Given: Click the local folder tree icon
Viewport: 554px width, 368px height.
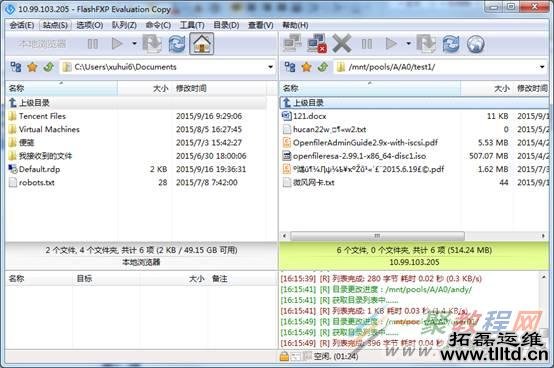Looking at the screenshot, I should (16, 67).
